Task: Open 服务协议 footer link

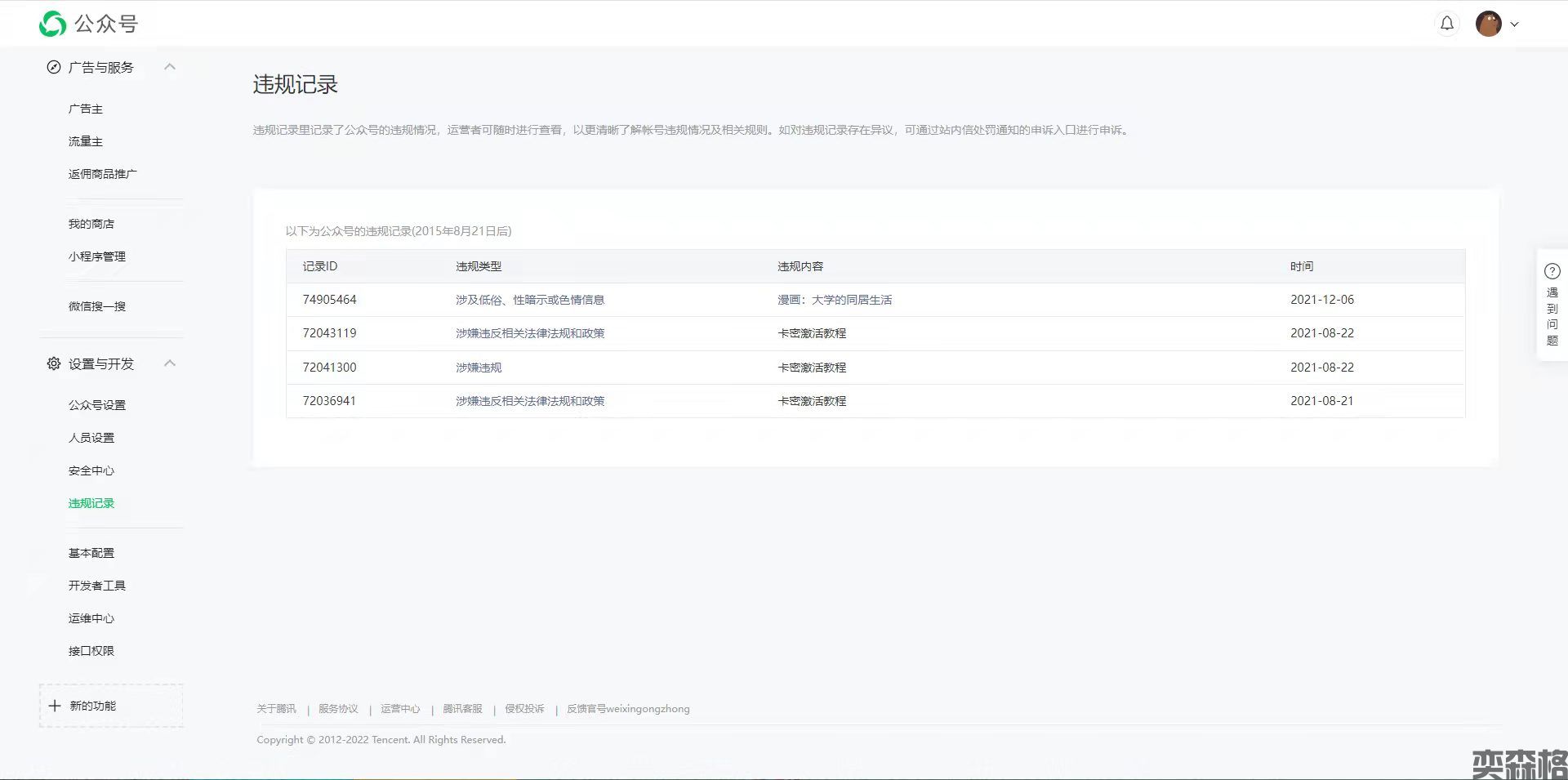Action: 338,709
